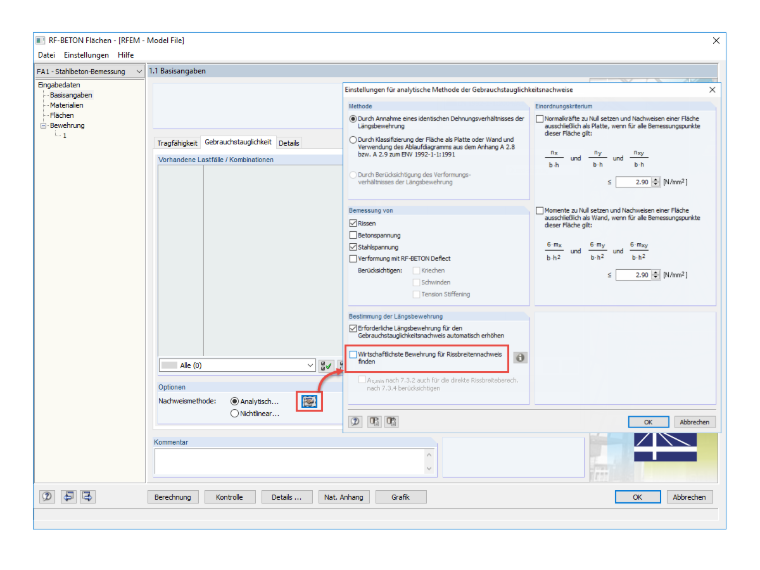Click the Berechnung button

point(173,497)
